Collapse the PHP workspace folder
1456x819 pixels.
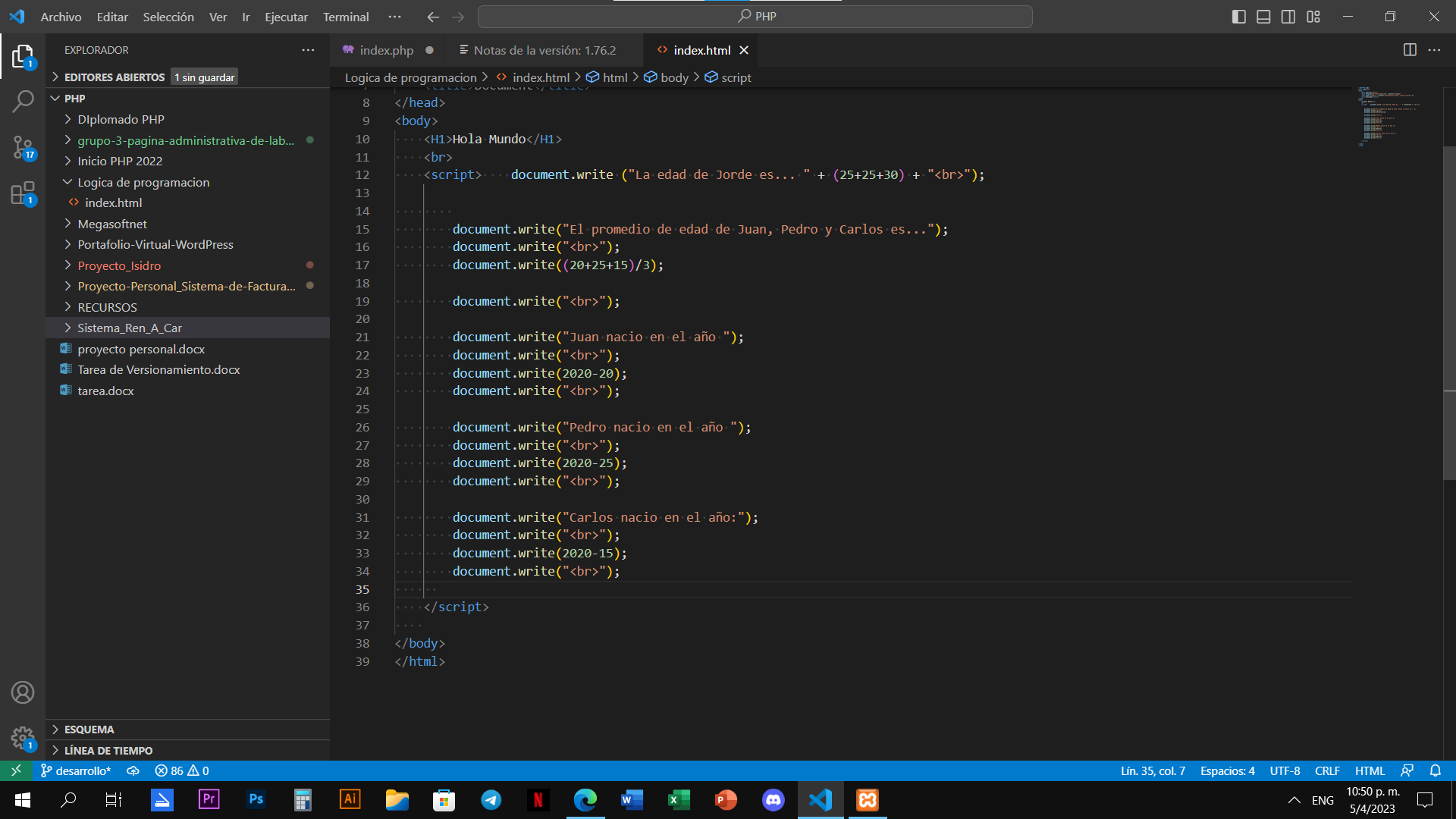187,99
